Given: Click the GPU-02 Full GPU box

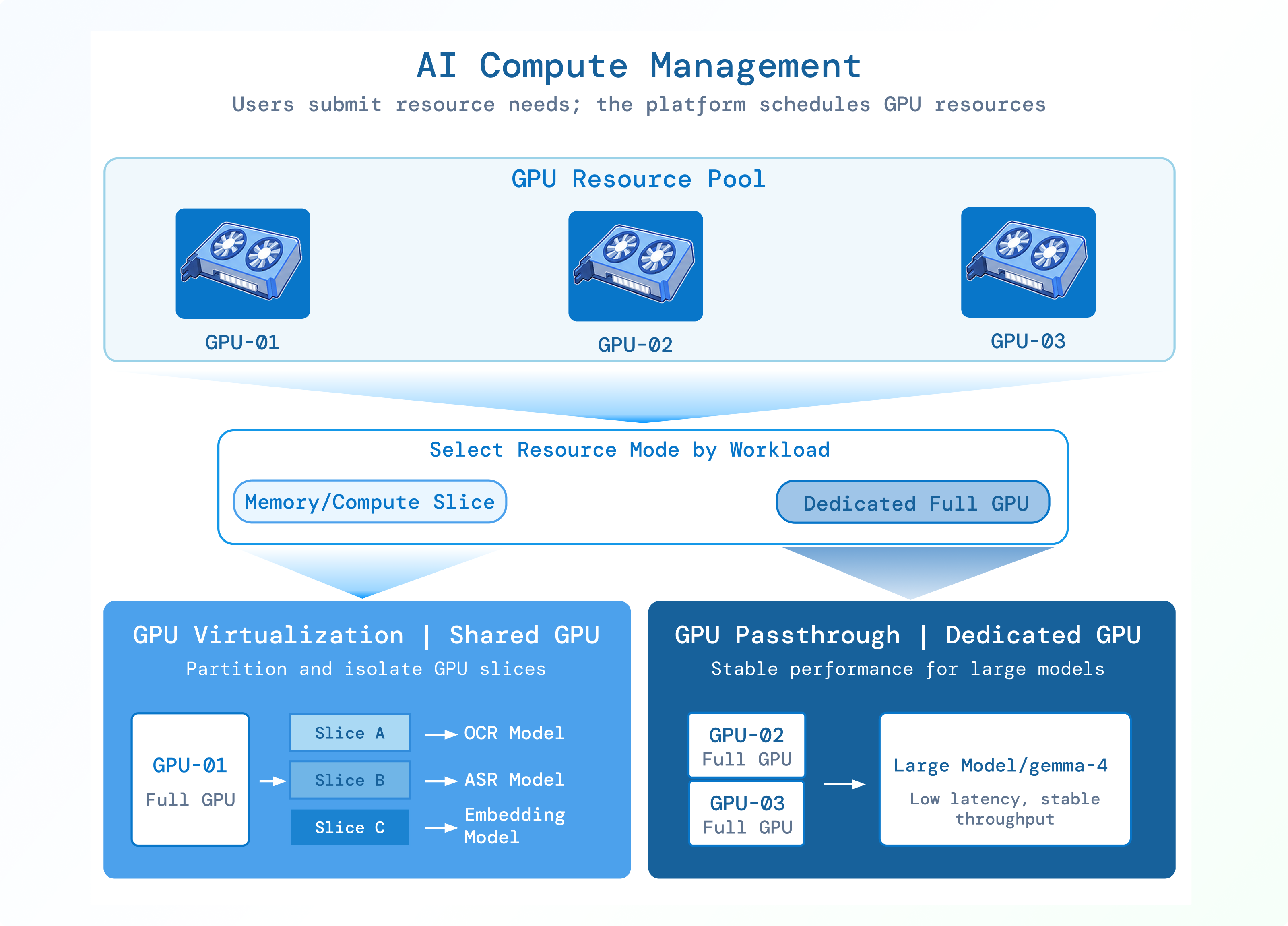Looking at the screenshot, I should pos(747,745).
